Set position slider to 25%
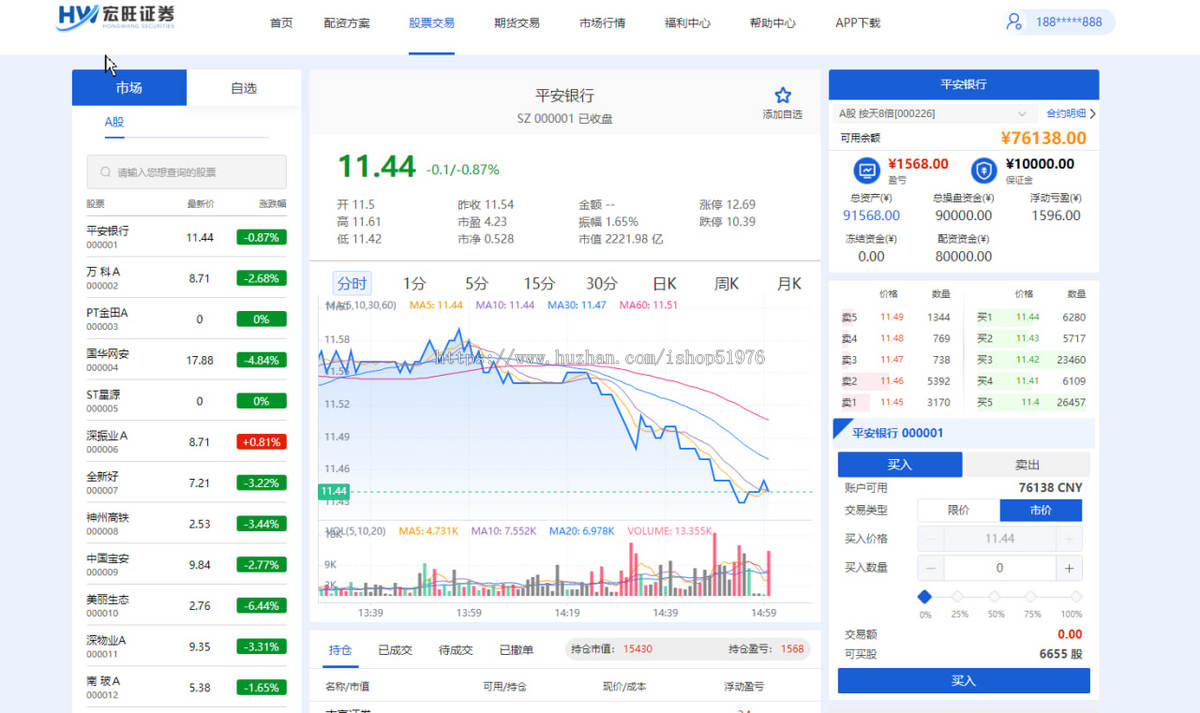 959,597
